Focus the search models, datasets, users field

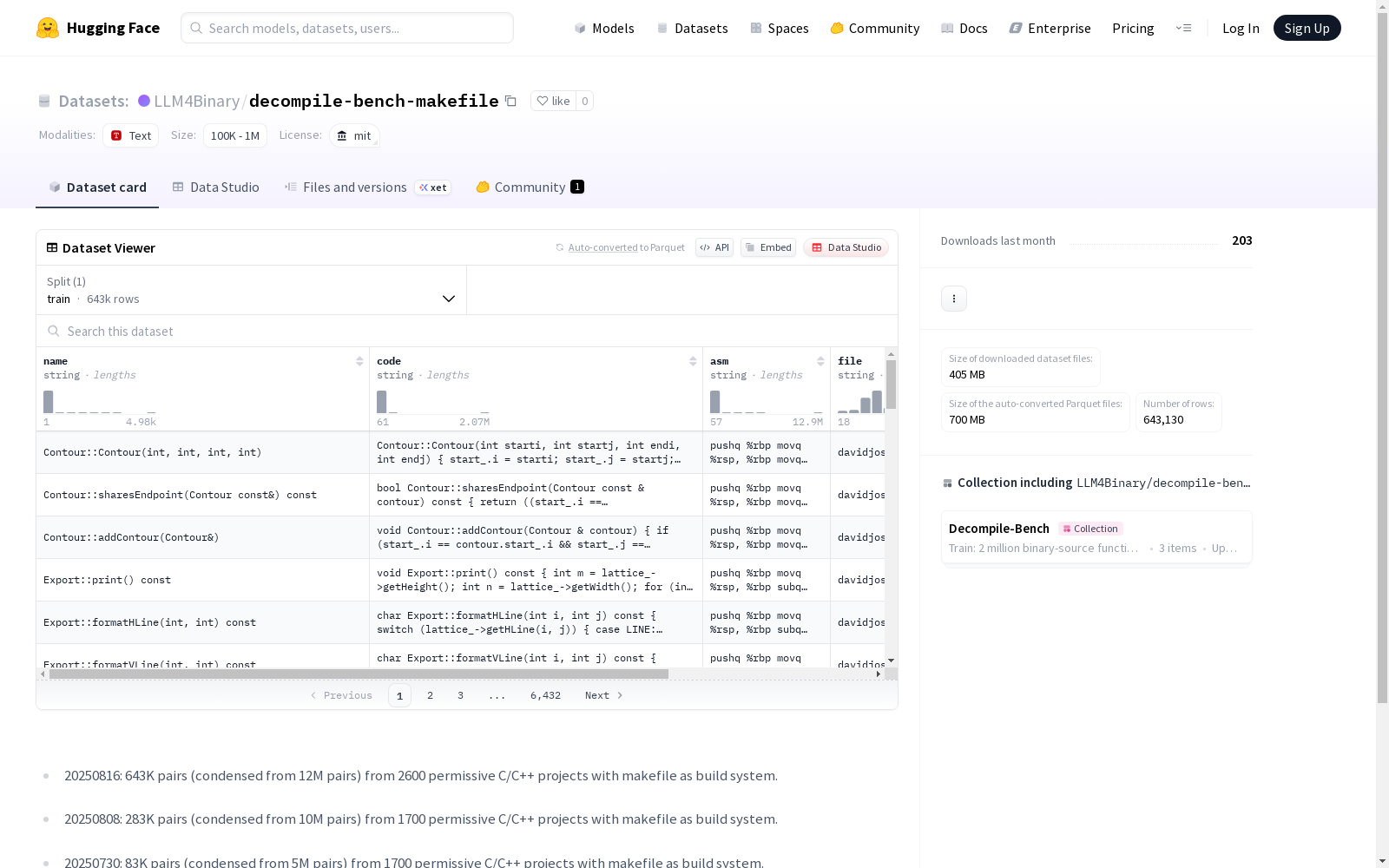tap(347, 28)
